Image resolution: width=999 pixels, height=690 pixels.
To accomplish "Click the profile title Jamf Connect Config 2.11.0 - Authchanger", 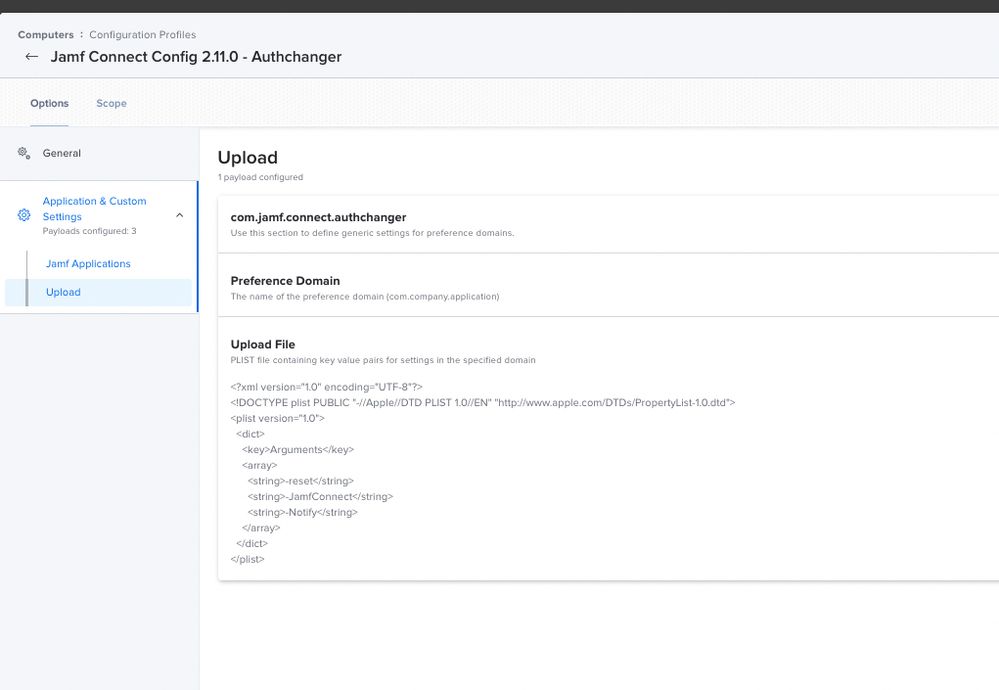I will pyautogui.click(x=196, y=57).
